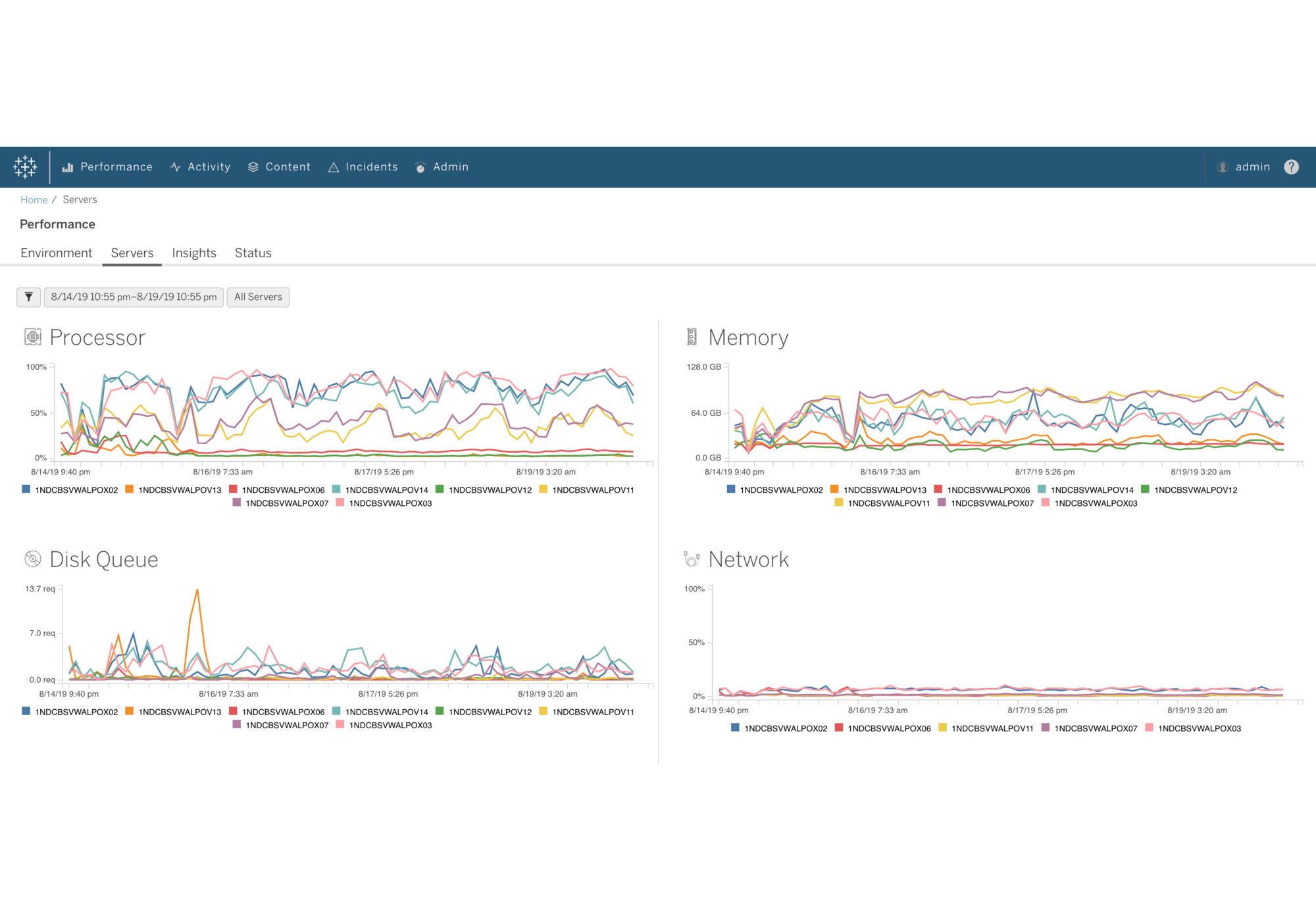Click the admin user avatar icon
The height and width of the screenshot is (921, 1316).
pos(1223,167)
